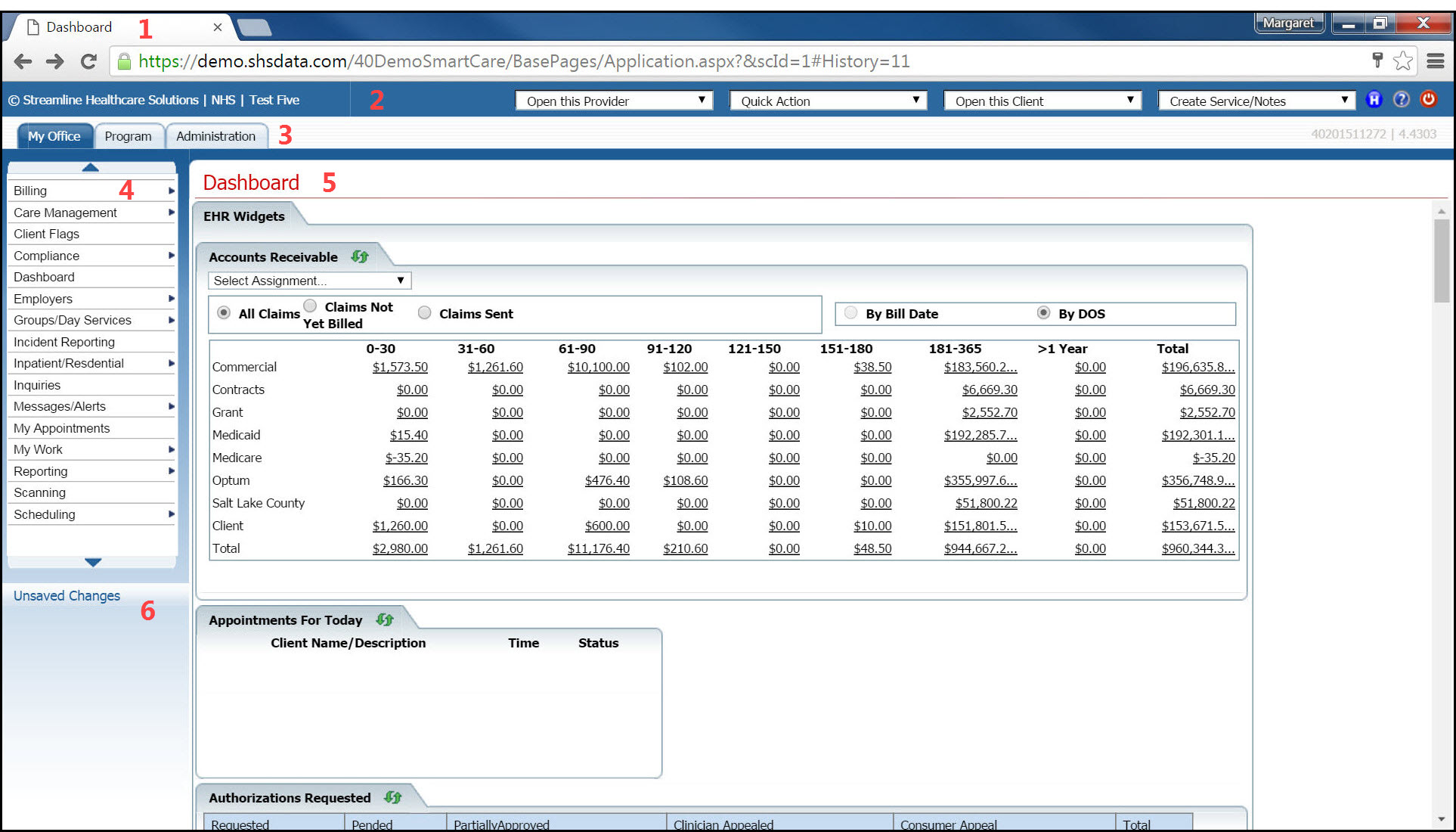Bookmark page with the star icon
The width and height of the screenshot is (1456, 832).
tap(1403, 61)
